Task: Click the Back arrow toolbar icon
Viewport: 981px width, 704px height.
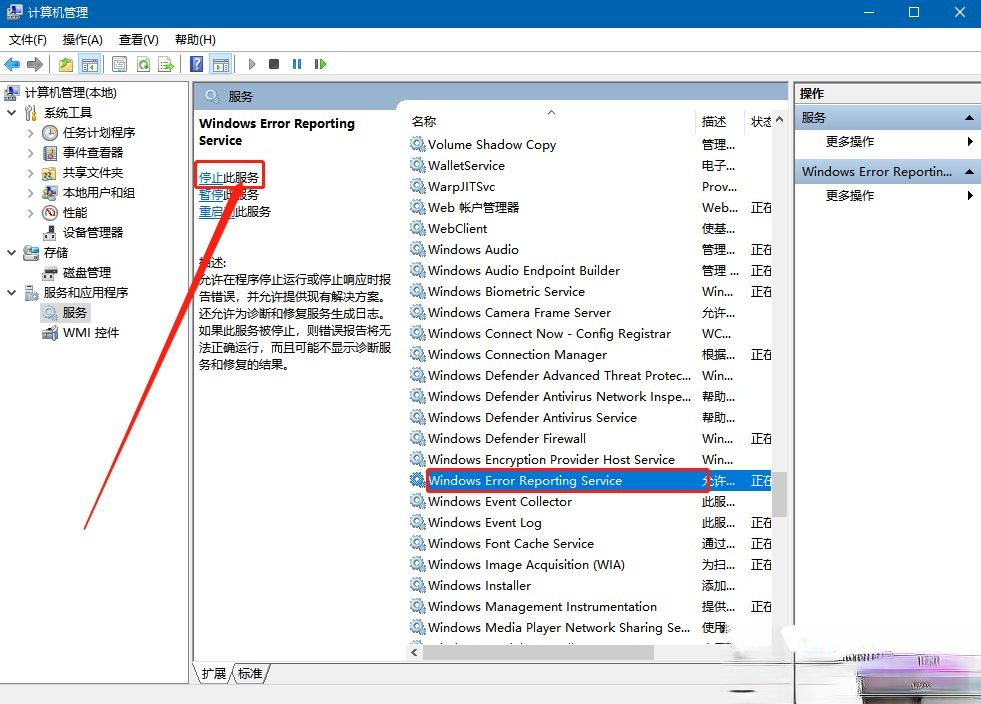Action: coord(12,64)
